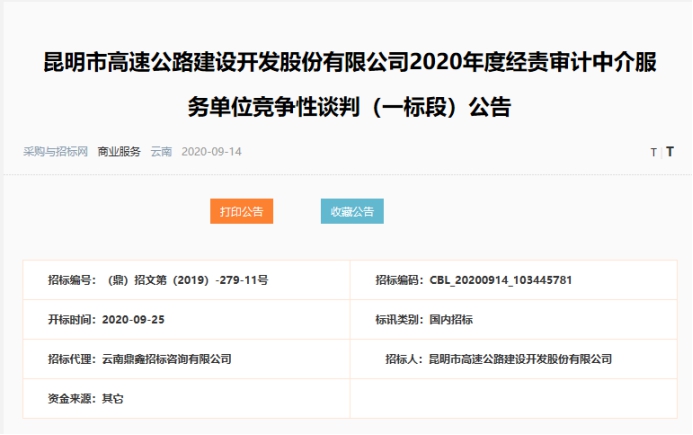
Task: Click the orange 打印公告 button
Action: click(241, 212)
